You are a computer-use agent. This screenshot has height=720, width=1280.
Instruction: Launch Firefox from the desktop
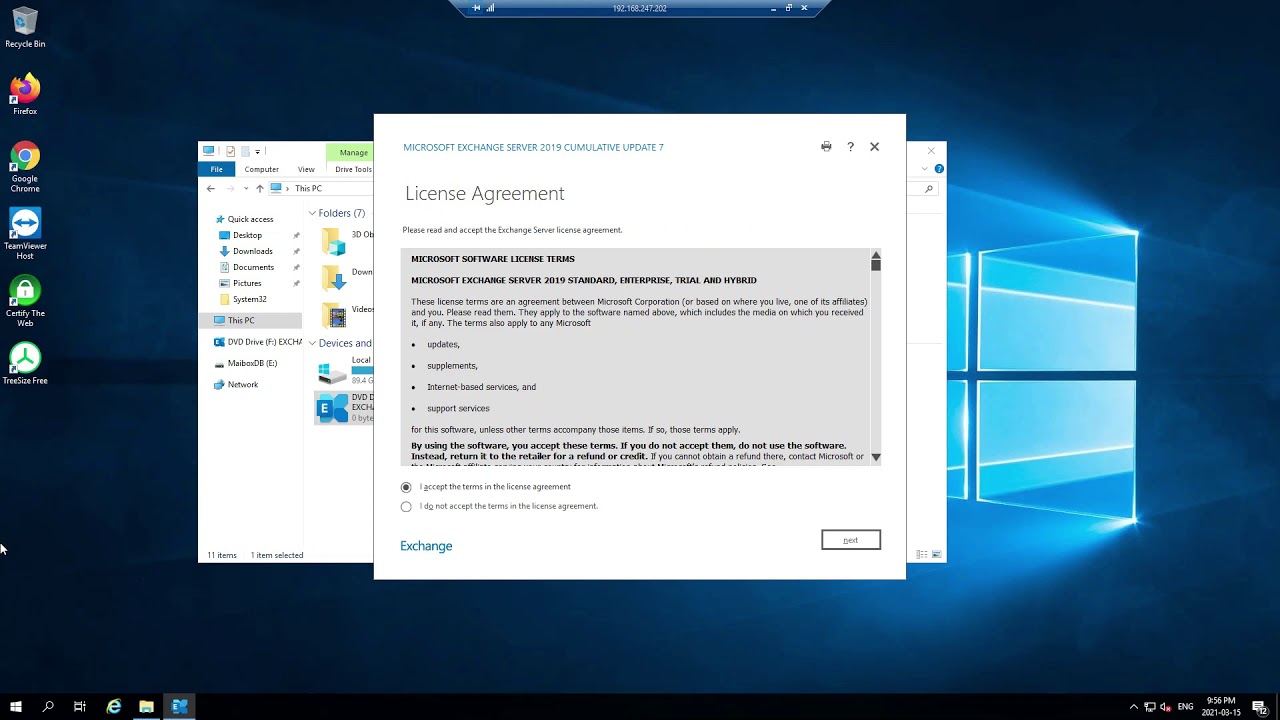click(25, 94)
